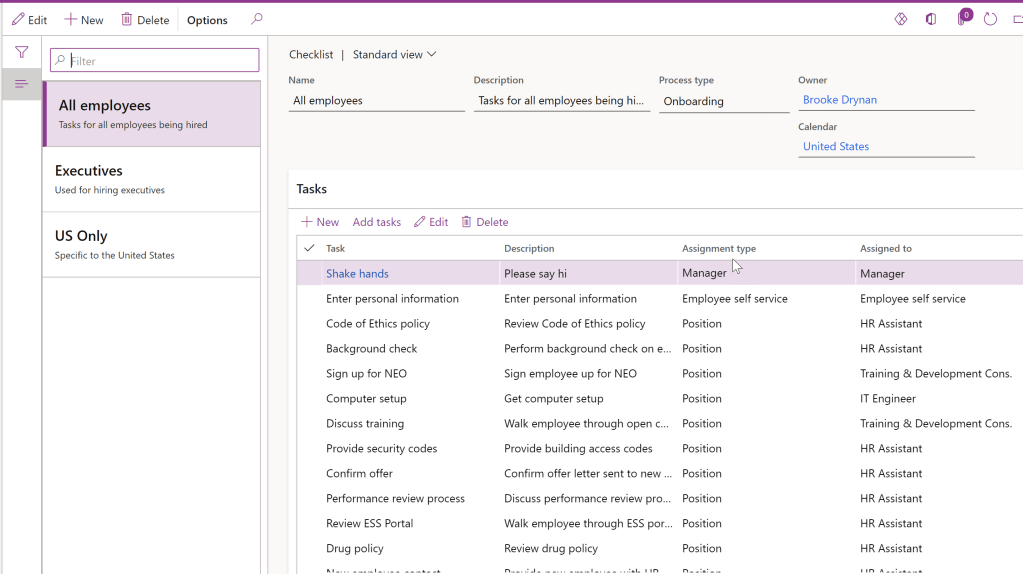
Task: Expand the Standard view dropdown
Action: point(394,55)
